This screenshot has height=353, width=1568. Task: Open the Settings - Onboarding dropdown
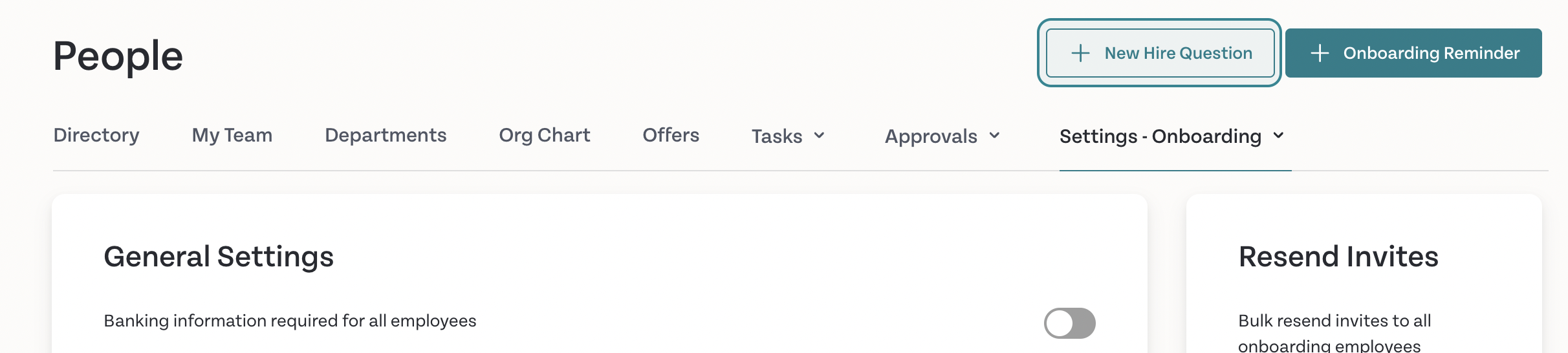point(1171,136)
